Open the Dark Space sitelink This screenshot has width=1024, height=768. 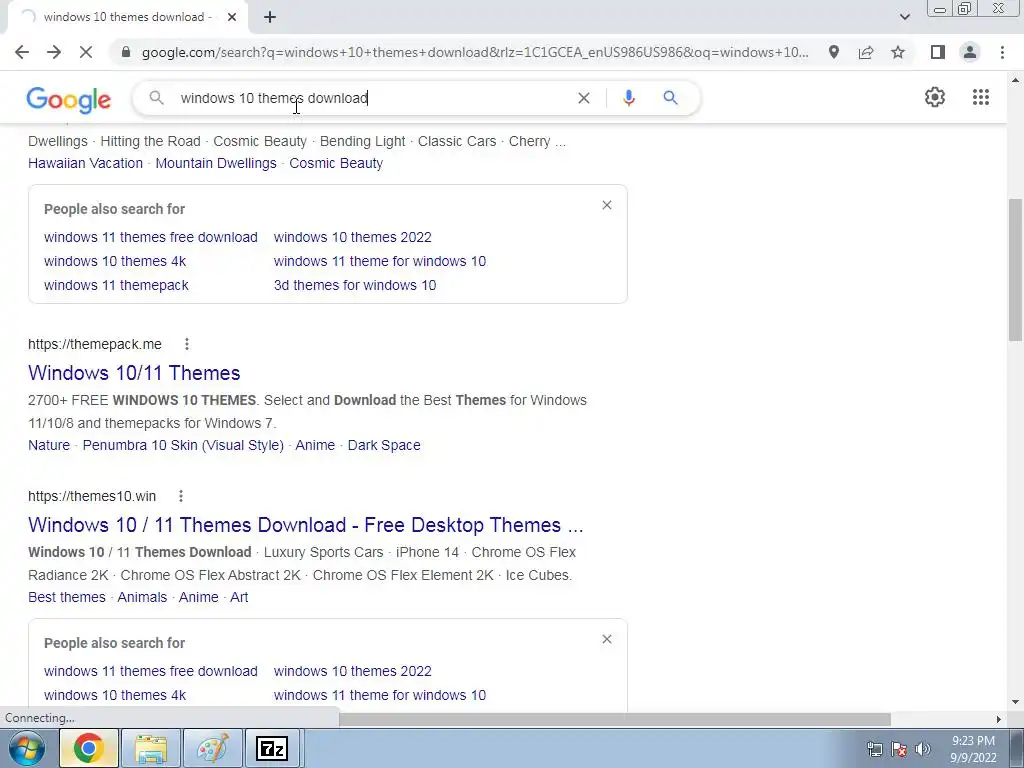coord(384,445)
